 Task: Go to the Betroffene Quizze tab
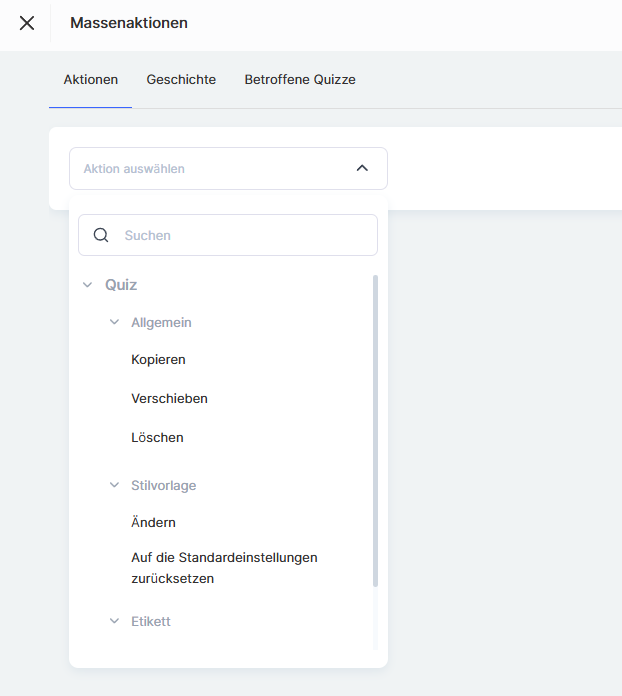(x=300, y=80)
